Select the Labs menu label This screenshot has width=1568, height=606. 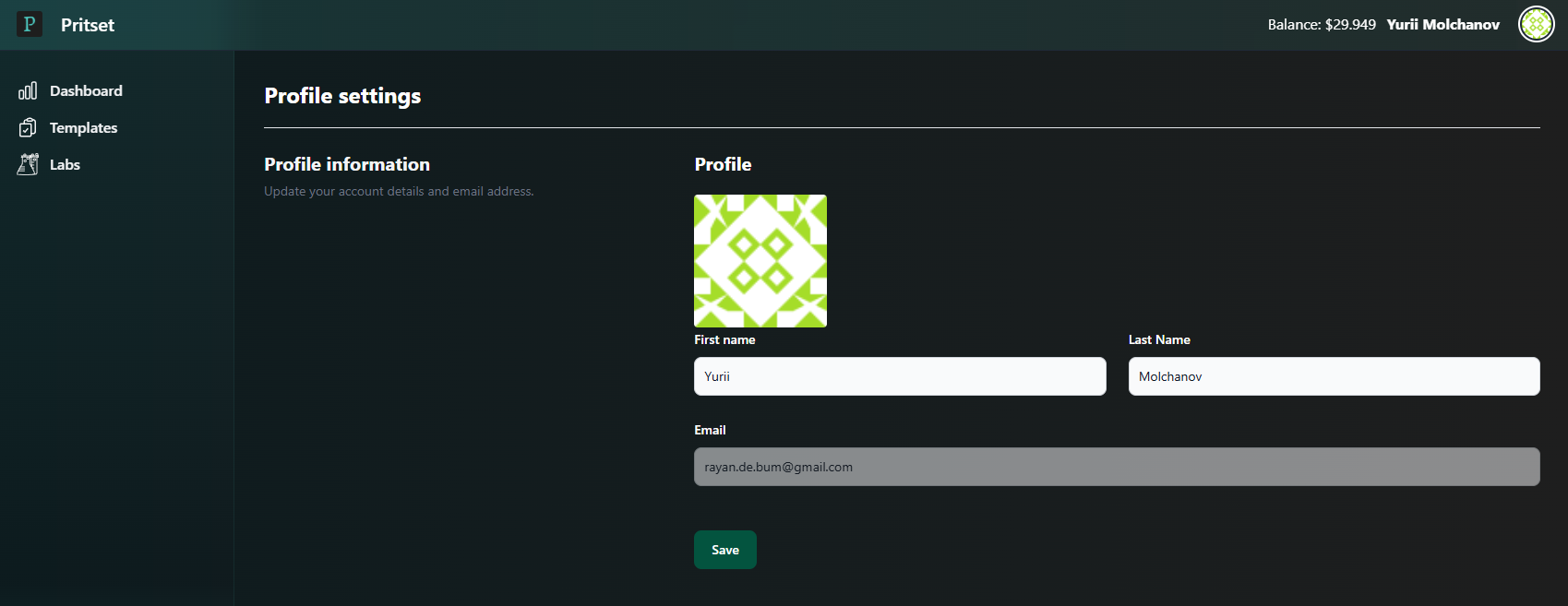65,164
